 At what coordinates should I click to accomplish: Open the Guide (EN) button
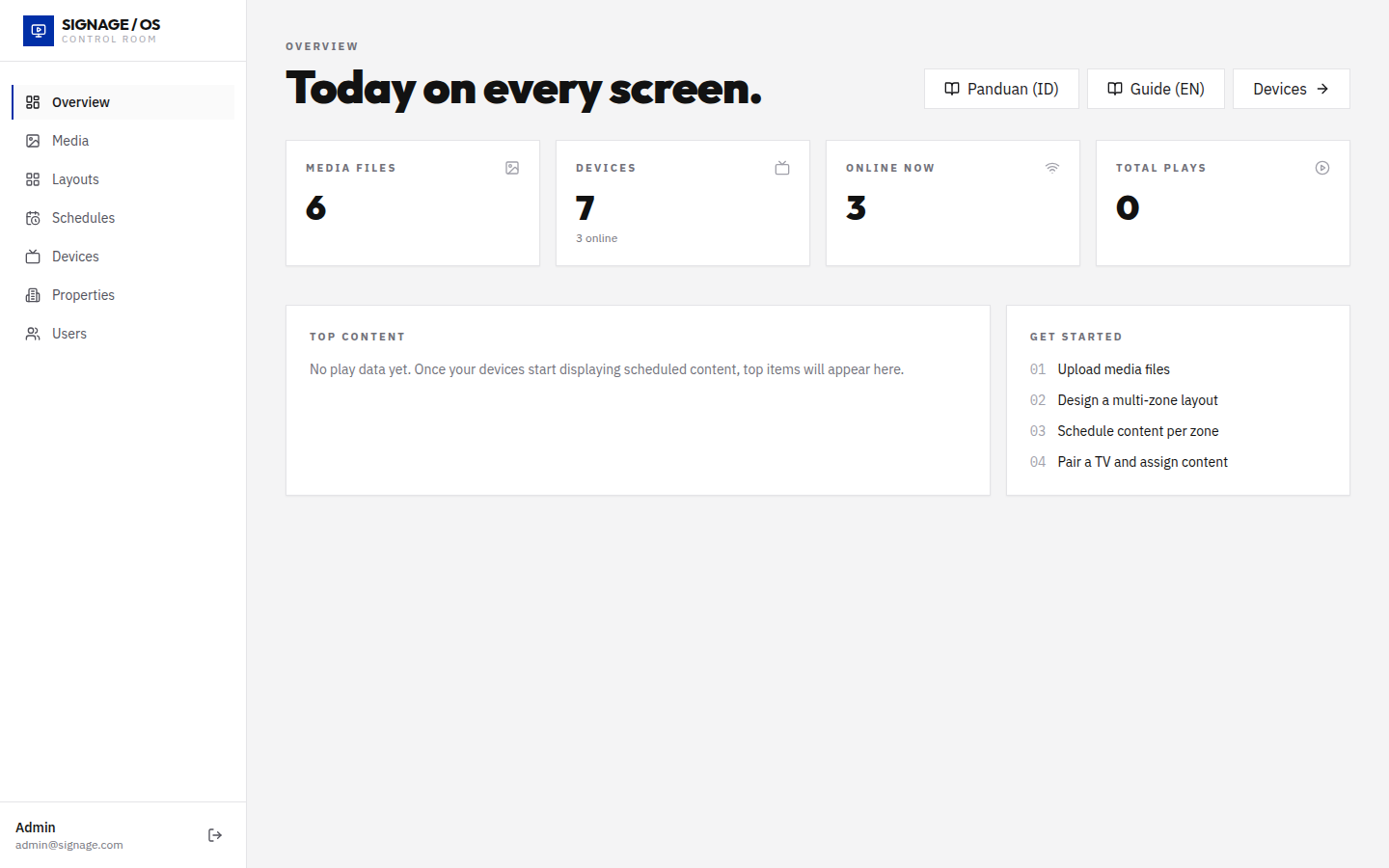(x=1156, y=89)
